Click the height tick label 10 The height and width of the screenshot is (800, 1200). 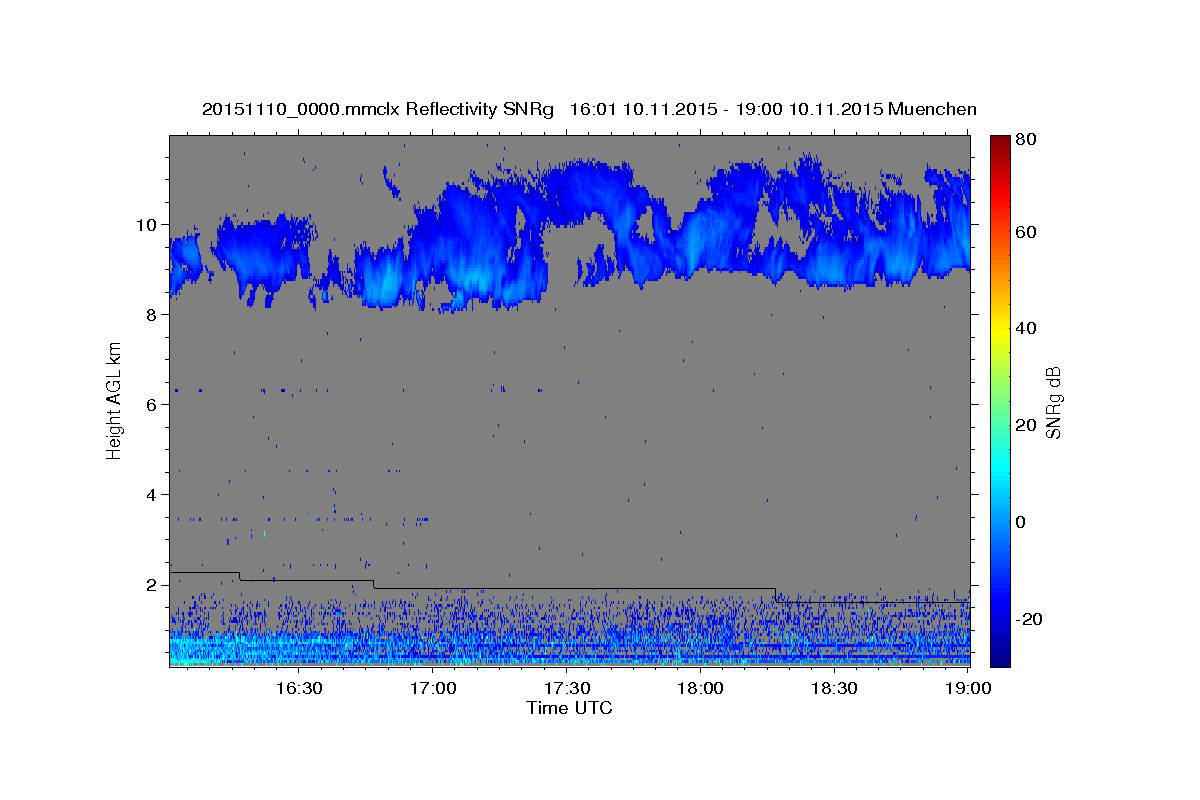tap(146, 224)
